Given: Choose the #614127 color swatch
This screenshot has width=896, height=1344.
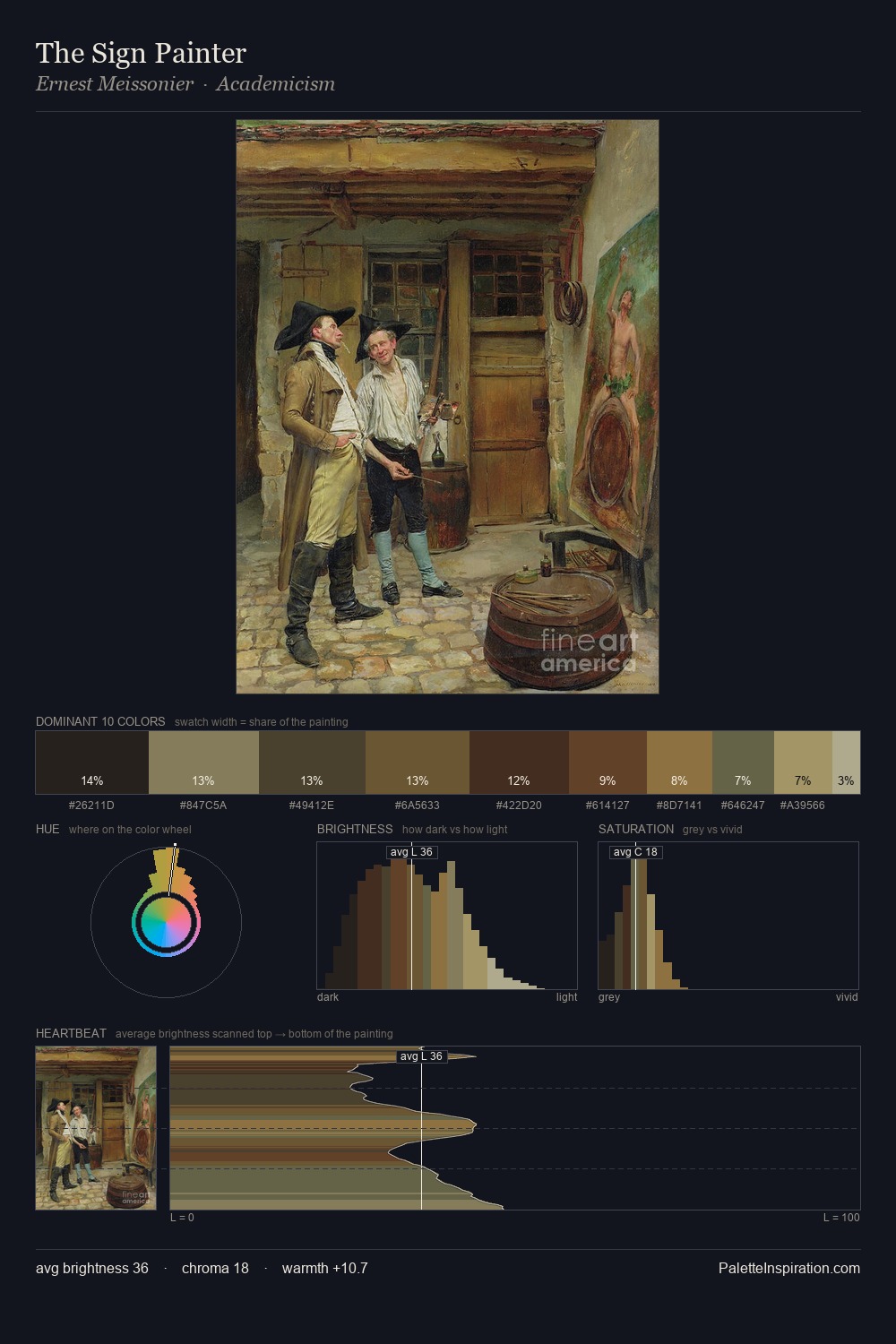Looking at the screenshot, I should pos(607,762).
